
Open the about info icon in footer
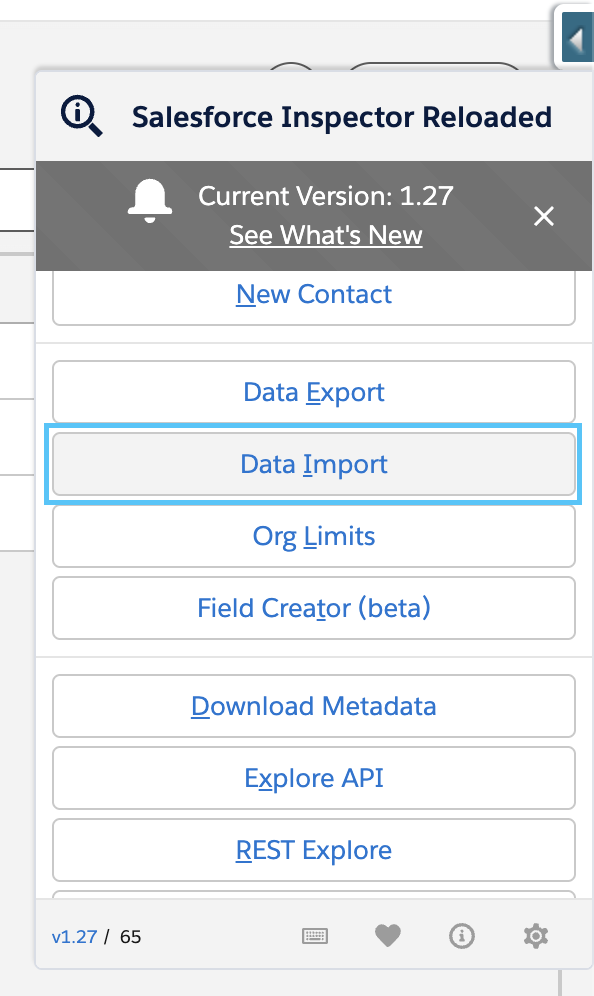click(462, 936)
